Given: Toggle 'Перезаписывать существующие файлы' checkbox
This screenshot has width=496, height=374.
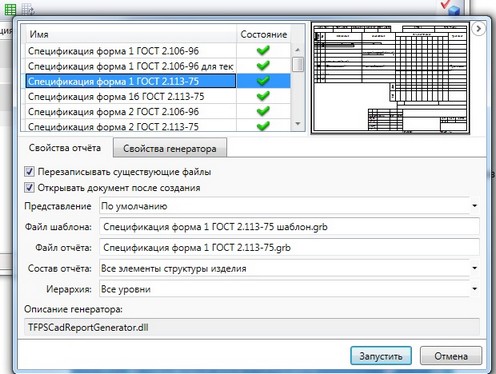Looking at the screenshot, I should coord(29,172).
